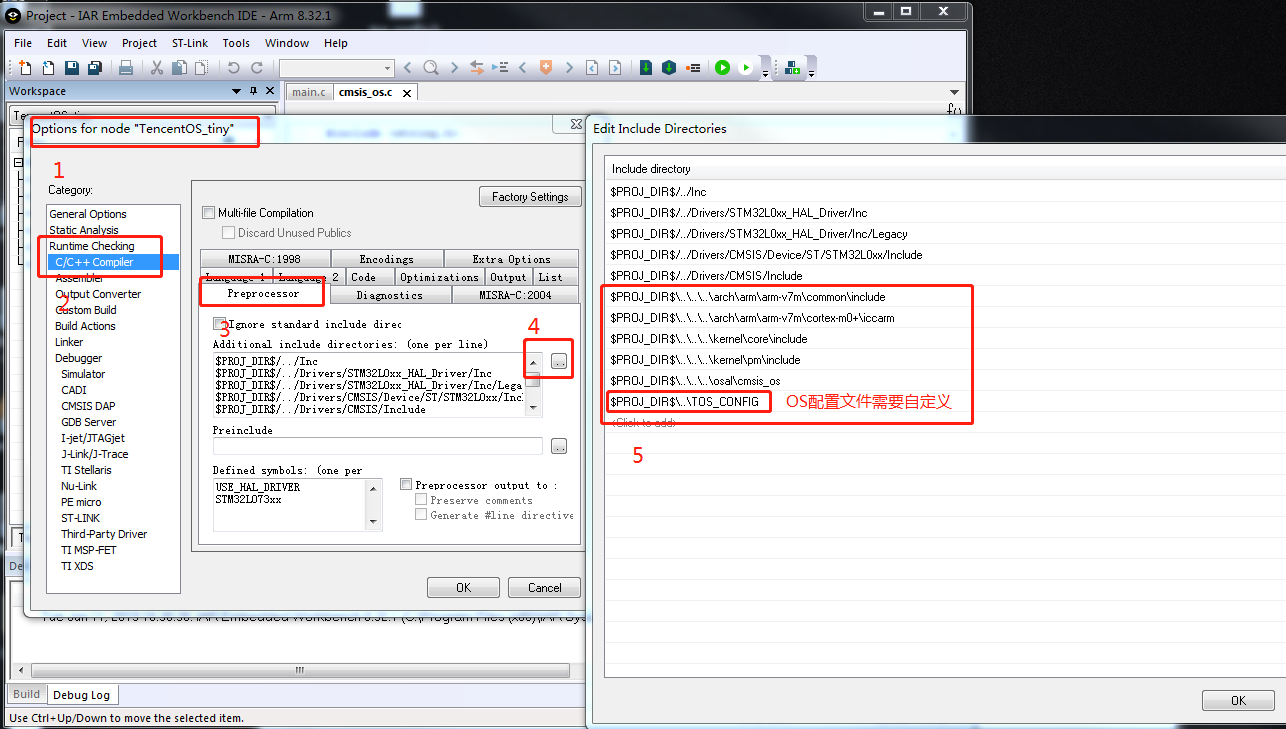Screen dimensions: 1286x729
Task: Browse with the Preinclude ellipsis button
Action: (x=559, y=446)
